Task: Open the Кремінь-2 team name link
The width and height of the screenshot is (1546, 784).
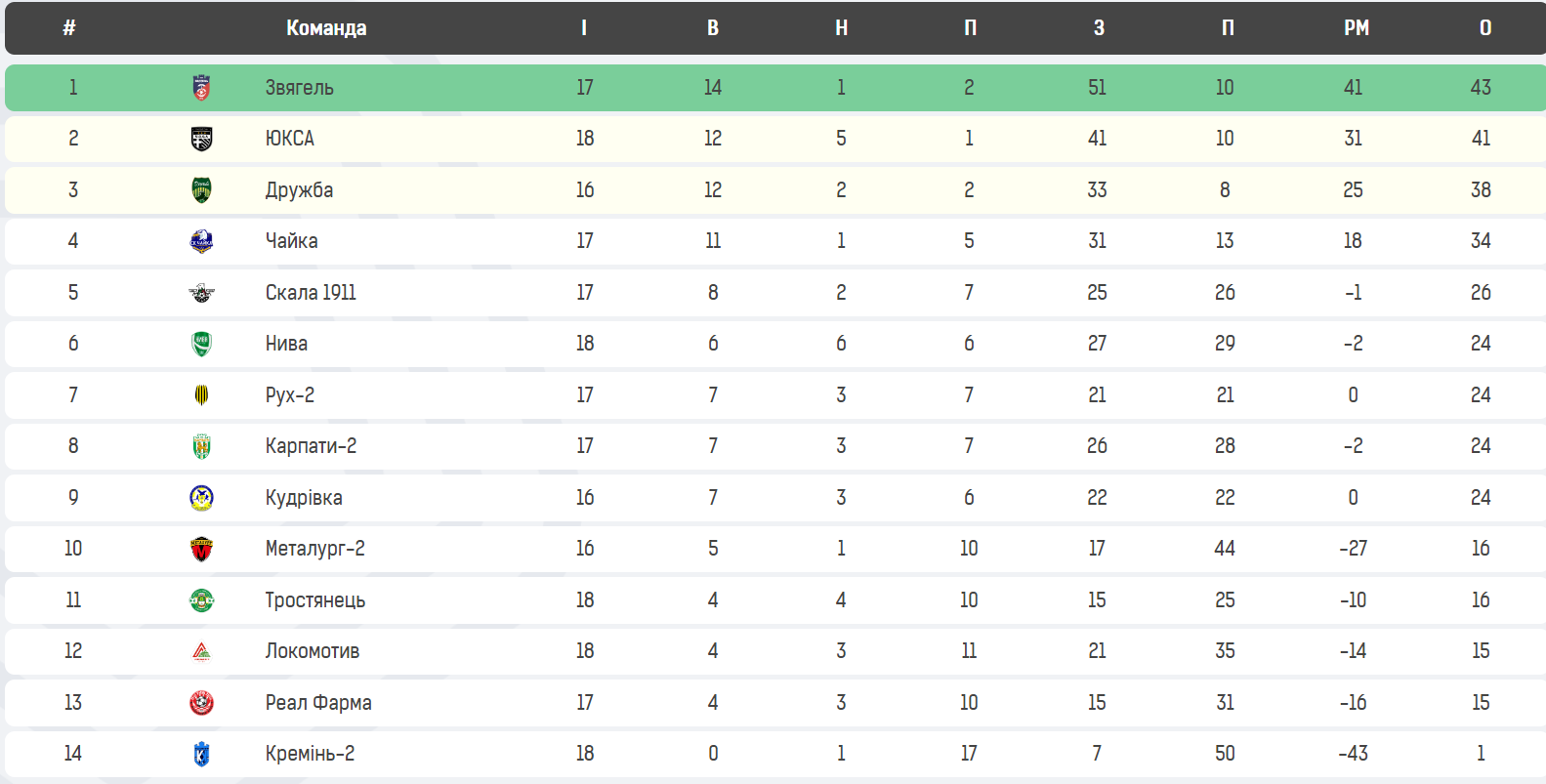Action: point(310,754)
